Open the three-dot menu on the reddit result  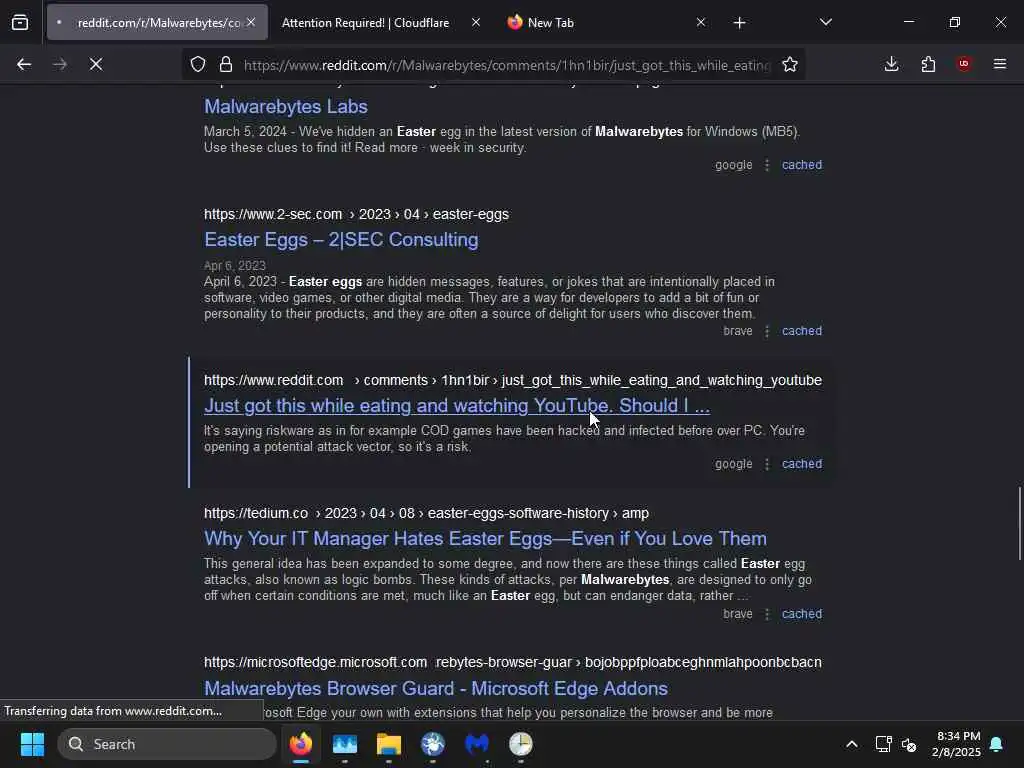point(767,464)
